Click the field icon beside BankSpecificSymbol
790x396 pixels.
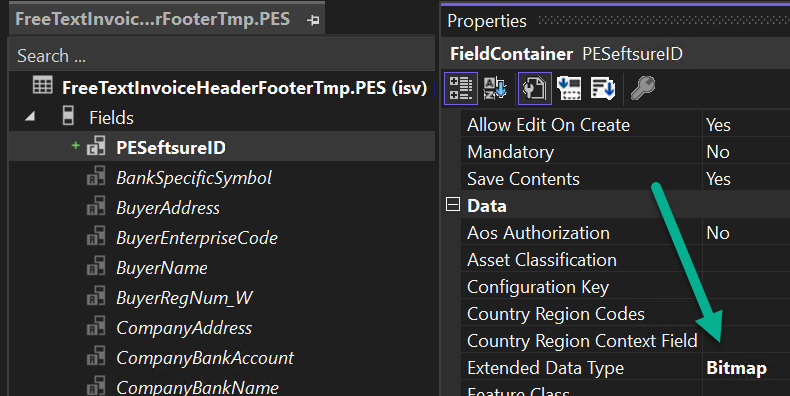pos(96,176)
